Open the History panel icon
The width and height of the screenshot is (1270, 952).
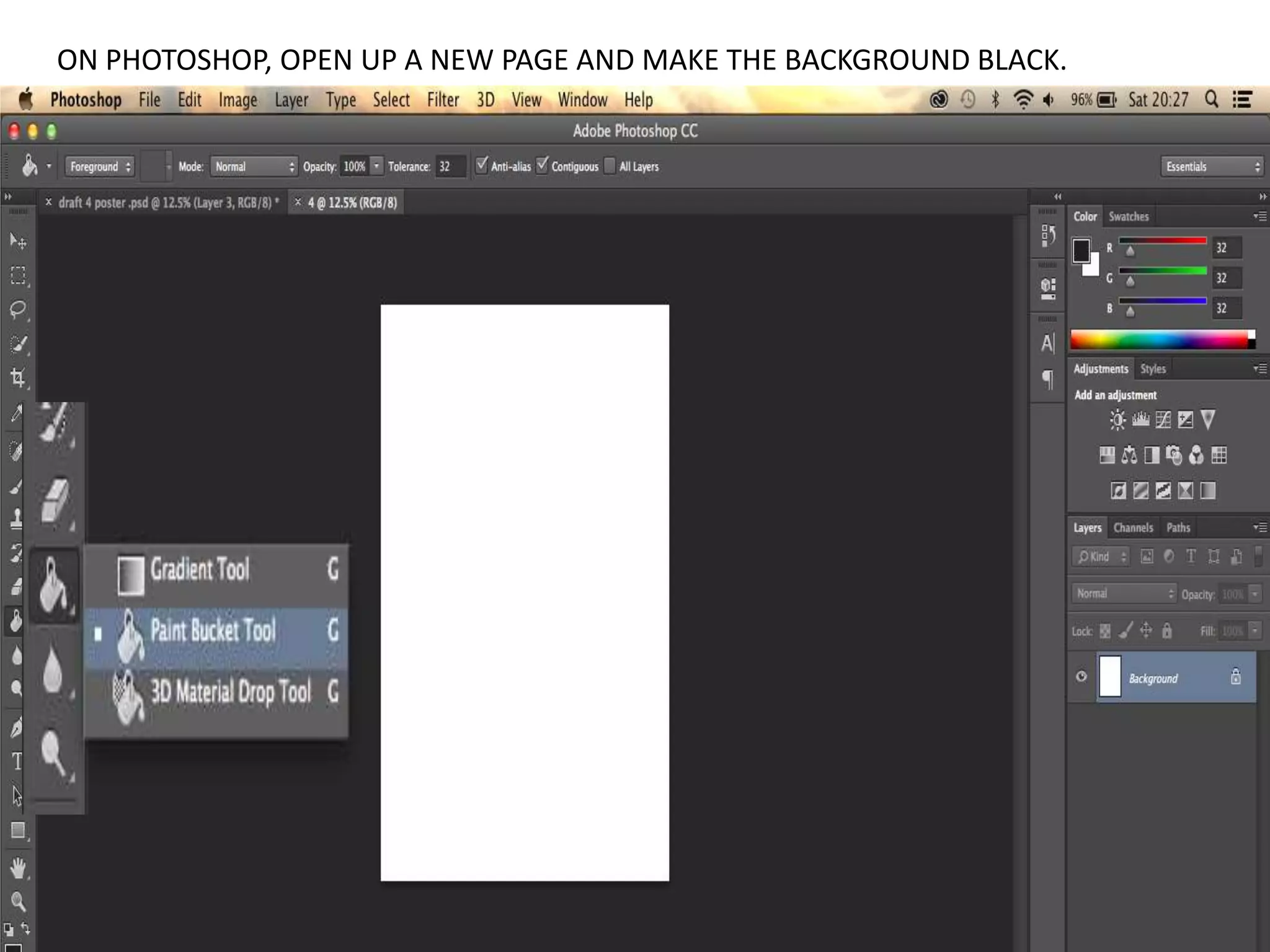pyautogui.click(x=1048, y=236)
